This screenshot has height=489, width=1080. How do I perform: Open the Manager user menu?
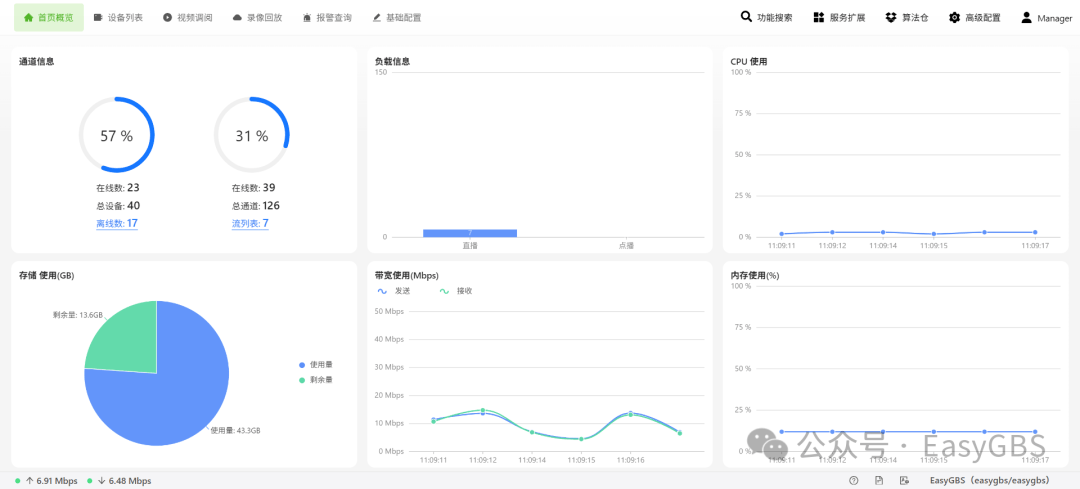[x=1046, y=18]
